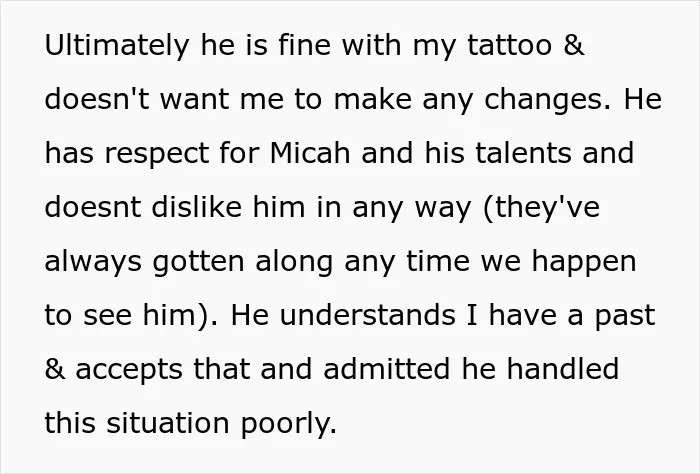Click the word "talents"
The height and width of the screenshot is (474, 700).
point(523,153)
